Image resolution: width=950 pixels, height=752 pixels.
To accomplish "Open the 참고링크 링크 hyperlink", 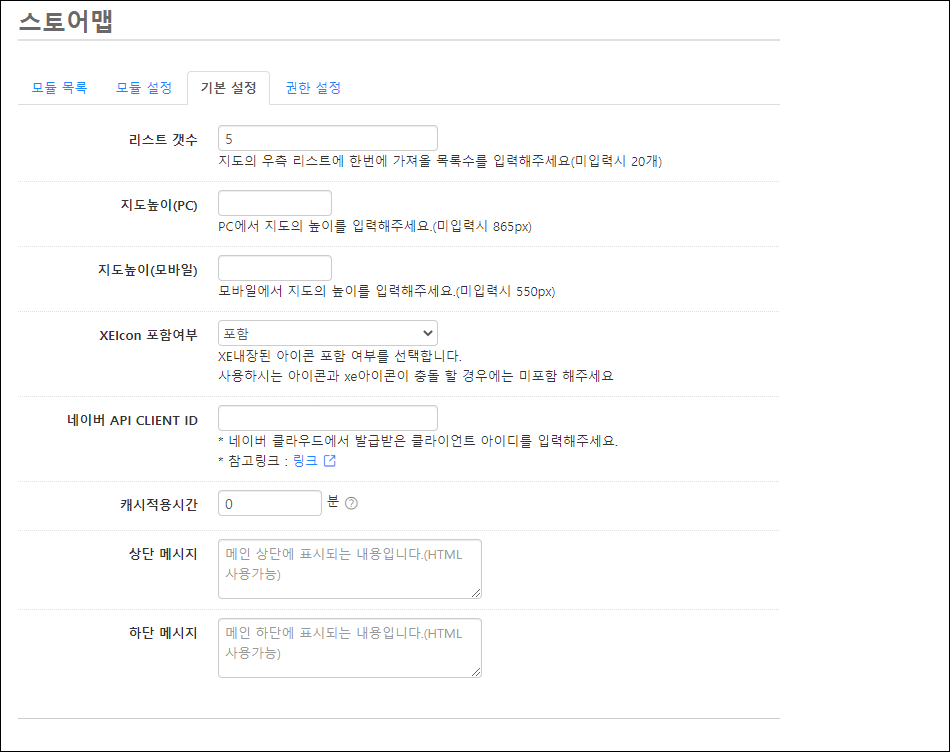I will coord(305,461).
